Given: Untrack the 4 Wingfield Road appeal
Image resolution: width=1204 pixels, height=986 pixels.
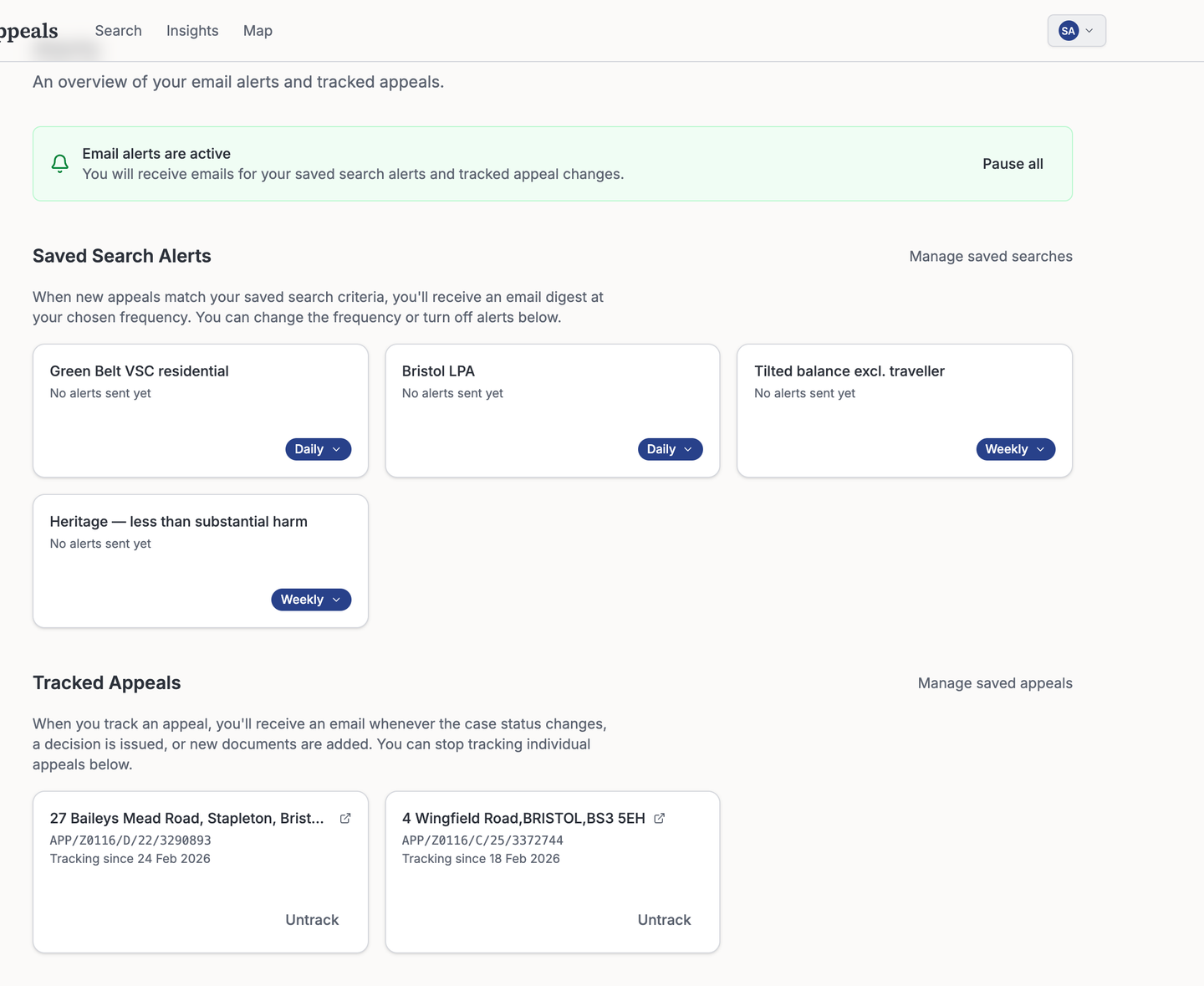Looking at the screenshot, I should [664, 919].
